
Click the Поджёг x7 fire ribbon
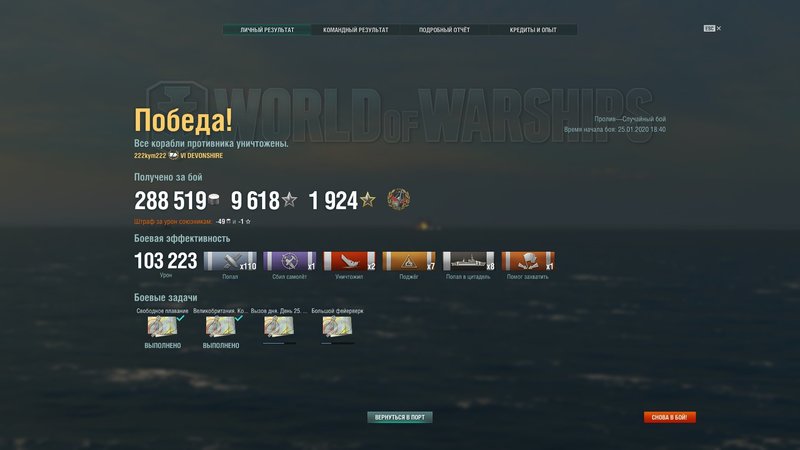pos(409,261)
